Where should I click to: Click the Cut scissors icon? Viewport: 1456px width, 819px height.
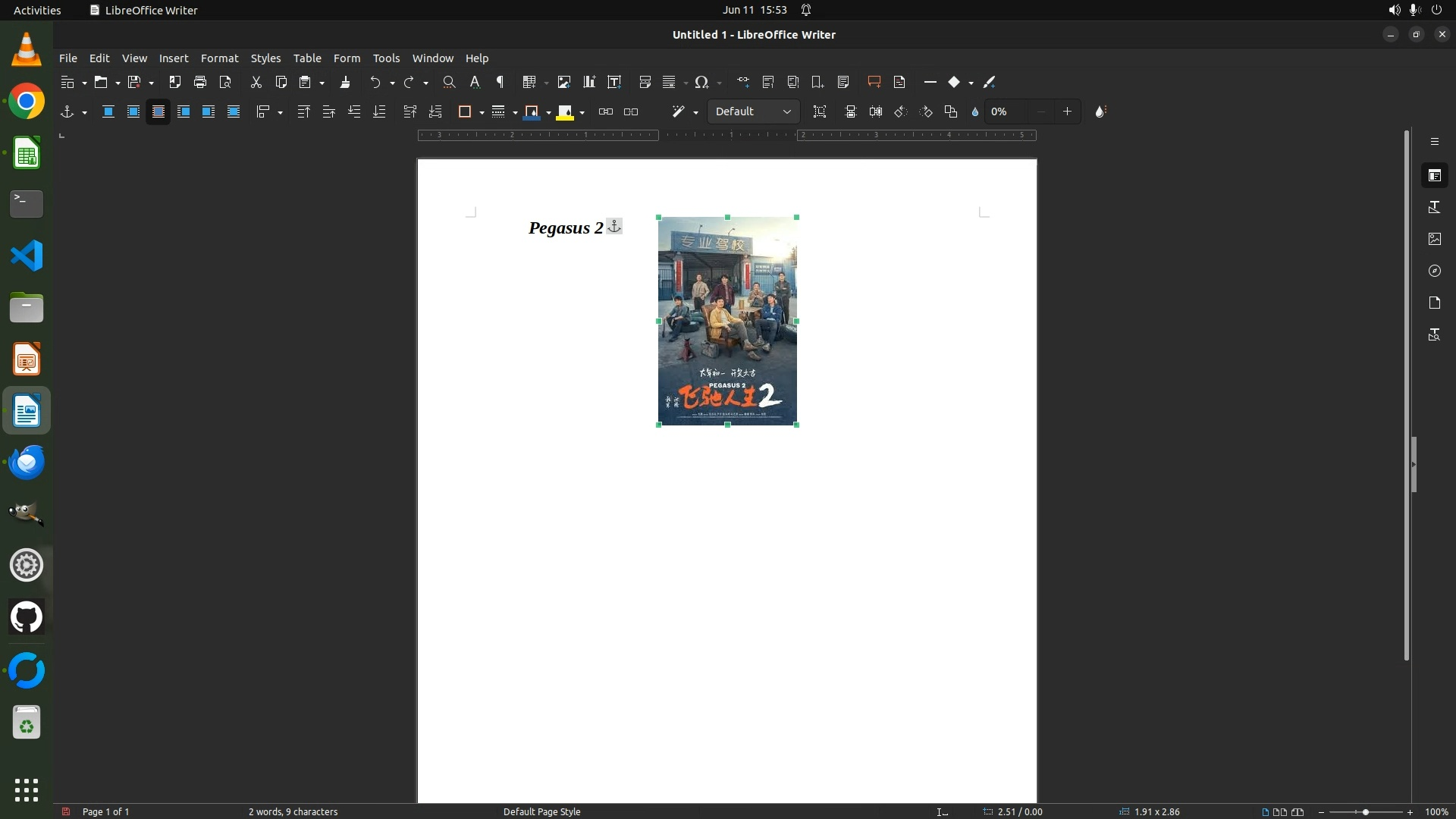point(256,82)
